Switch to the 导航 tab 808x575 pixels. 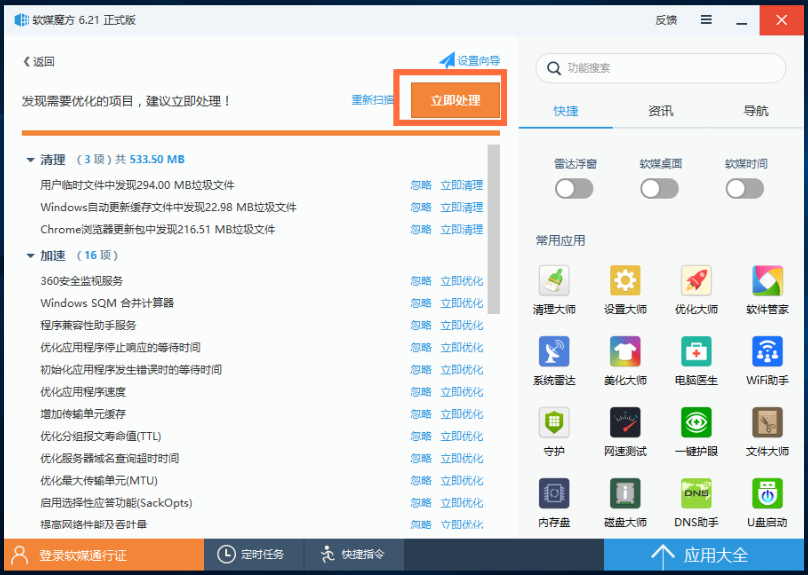pos(756,111)
